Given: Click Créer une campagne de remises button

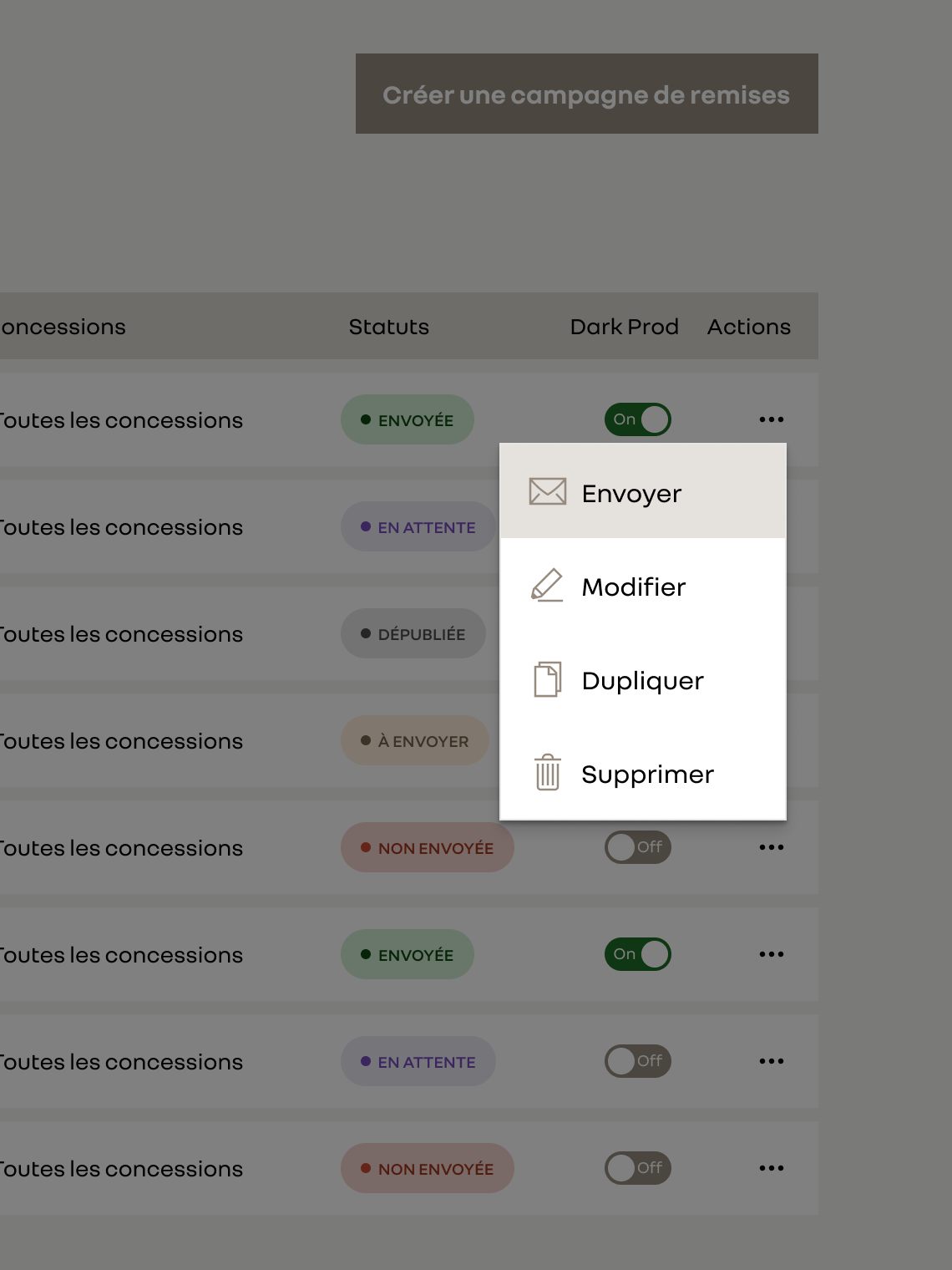Looking at the screenshot, I should tap(587, 94).
